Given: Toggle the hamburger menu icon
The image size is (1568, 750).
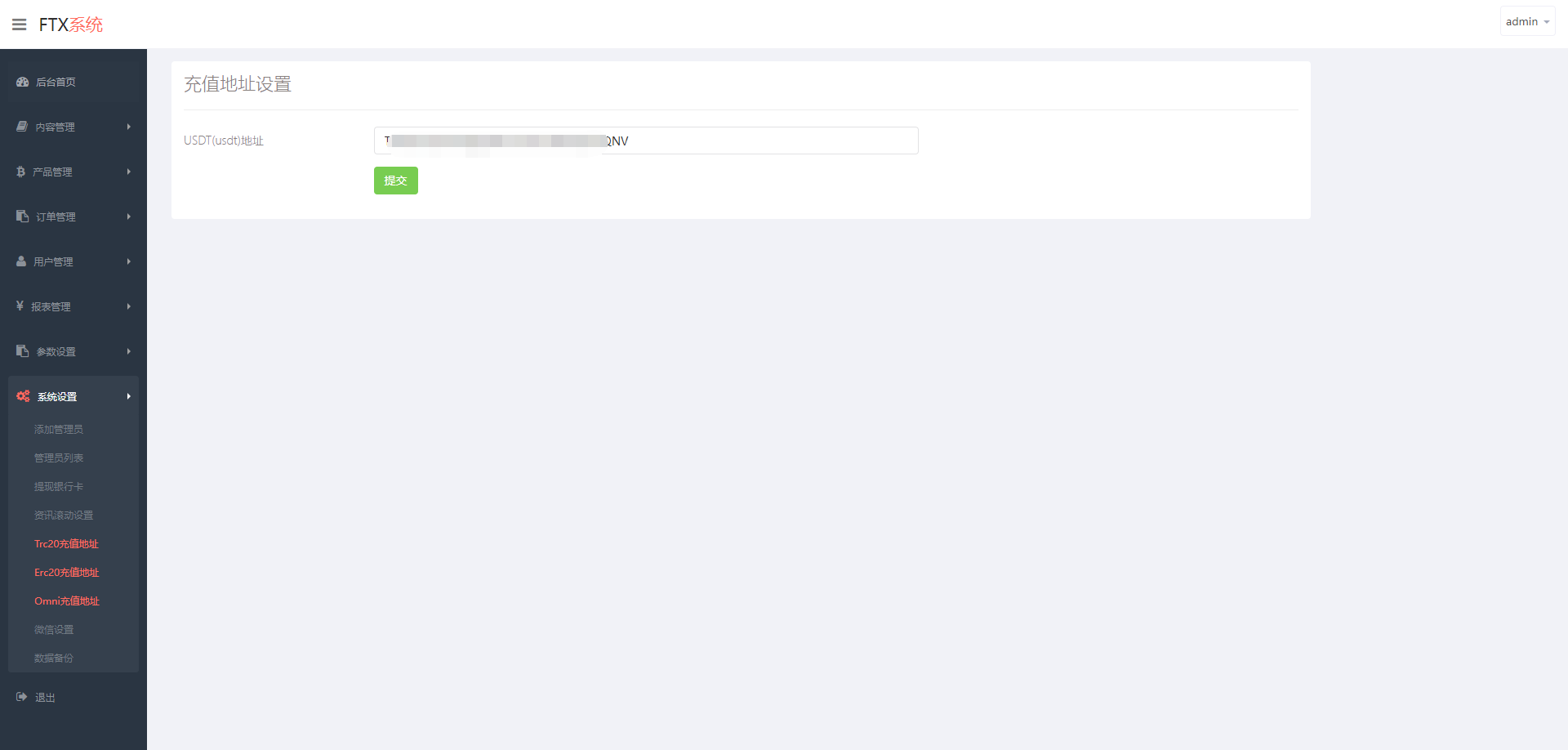Looking at the screenshot, I should coord(20,25).
